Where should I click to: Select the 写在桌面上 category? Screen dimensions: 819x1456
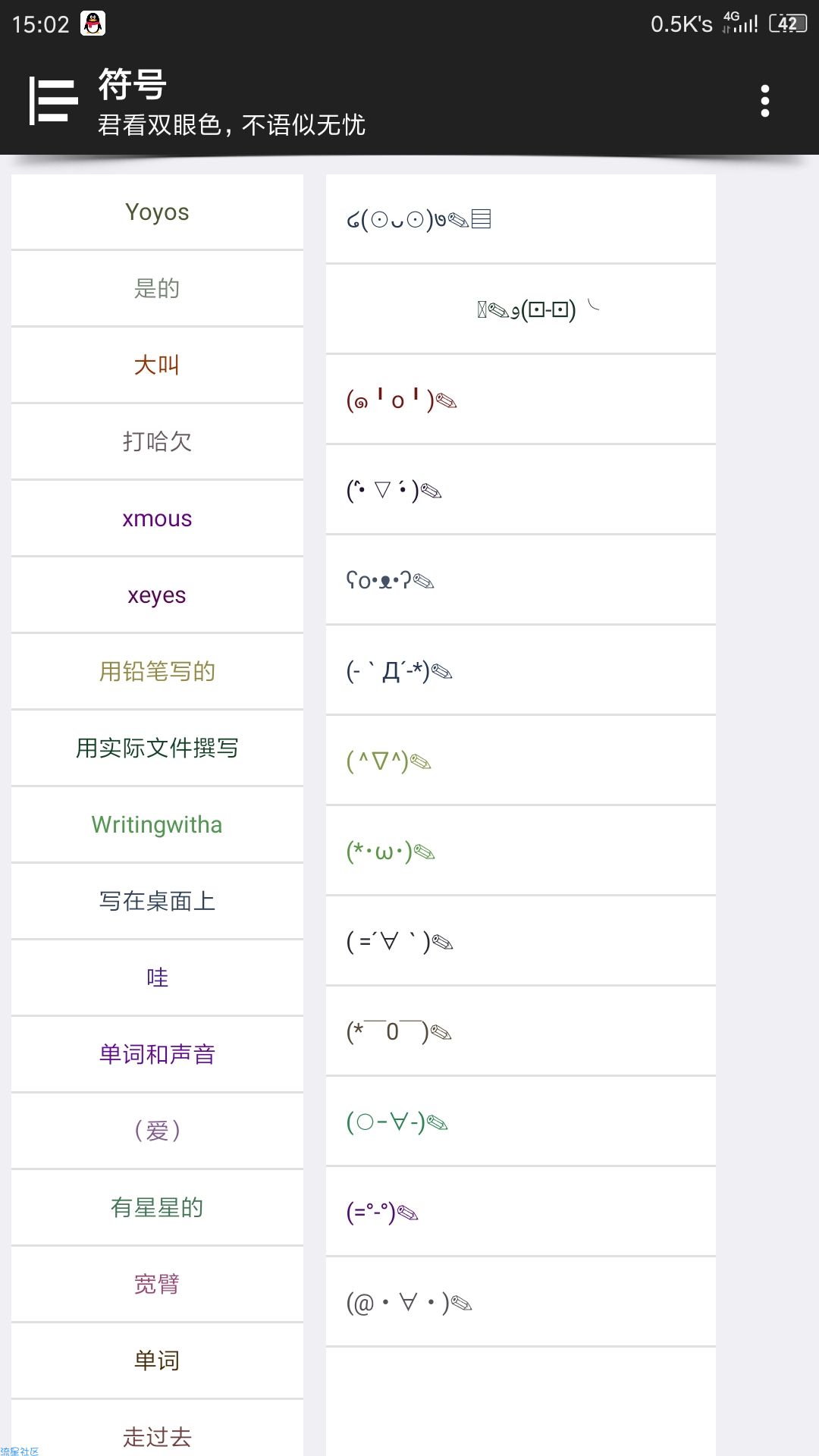tap(157, 901)
